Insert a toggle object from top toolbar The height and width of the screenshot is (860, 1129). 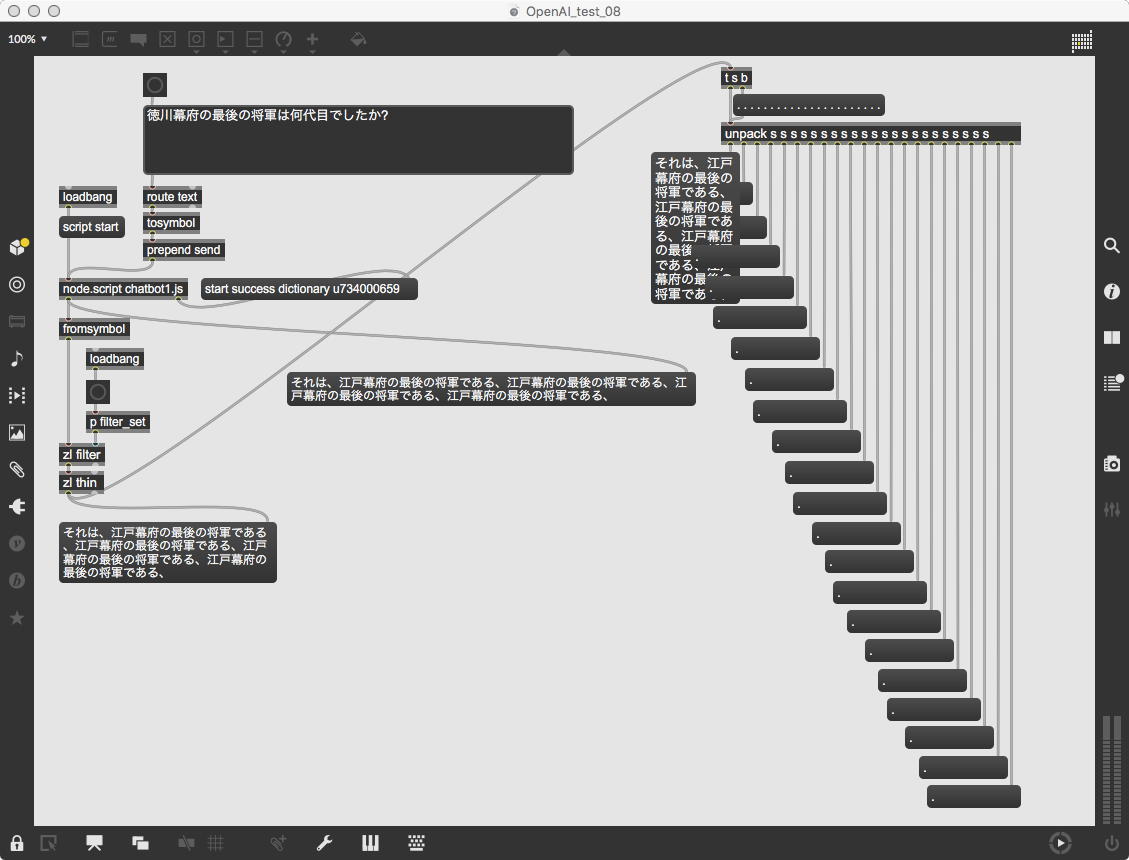pyautogui.click(x=167, y=40)
